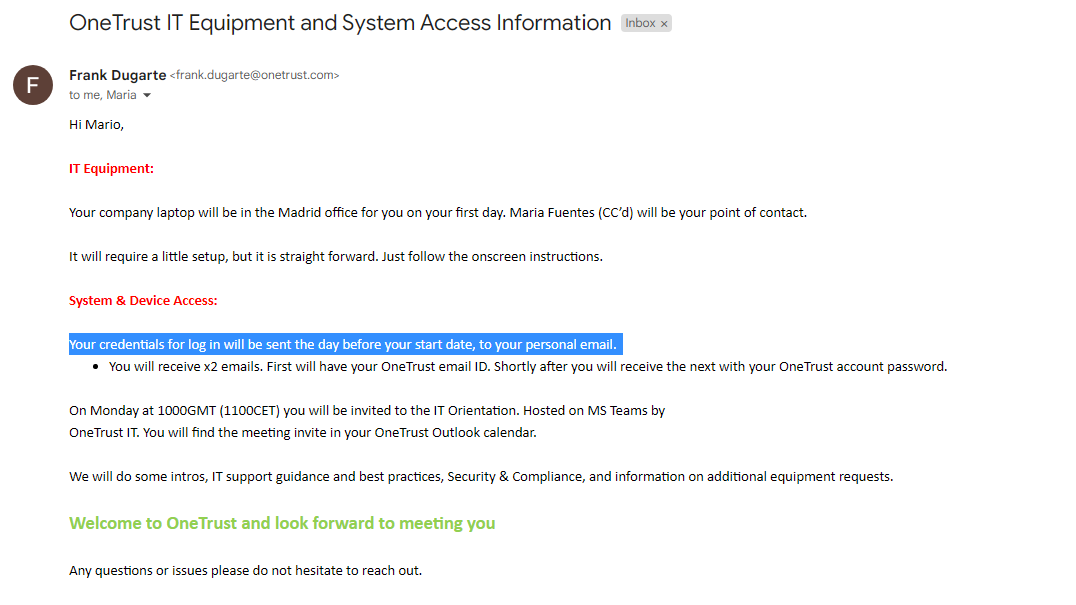This screenshot has width=1076, height=605.
Task: Click the Inbox label tag
Action: pyautogui.click(x=640, y=23)
